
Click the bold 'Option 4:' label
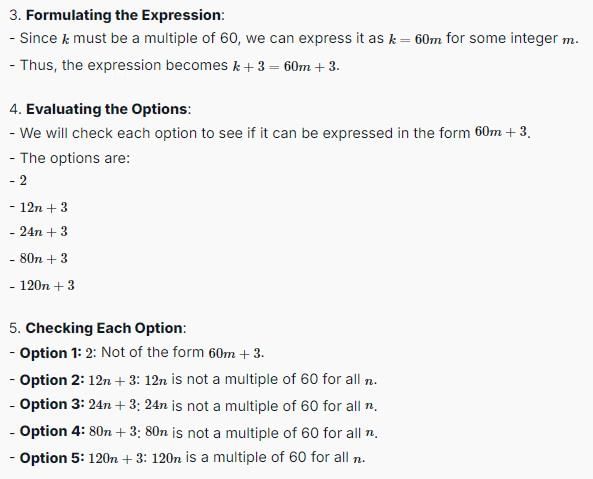point(52,431)
